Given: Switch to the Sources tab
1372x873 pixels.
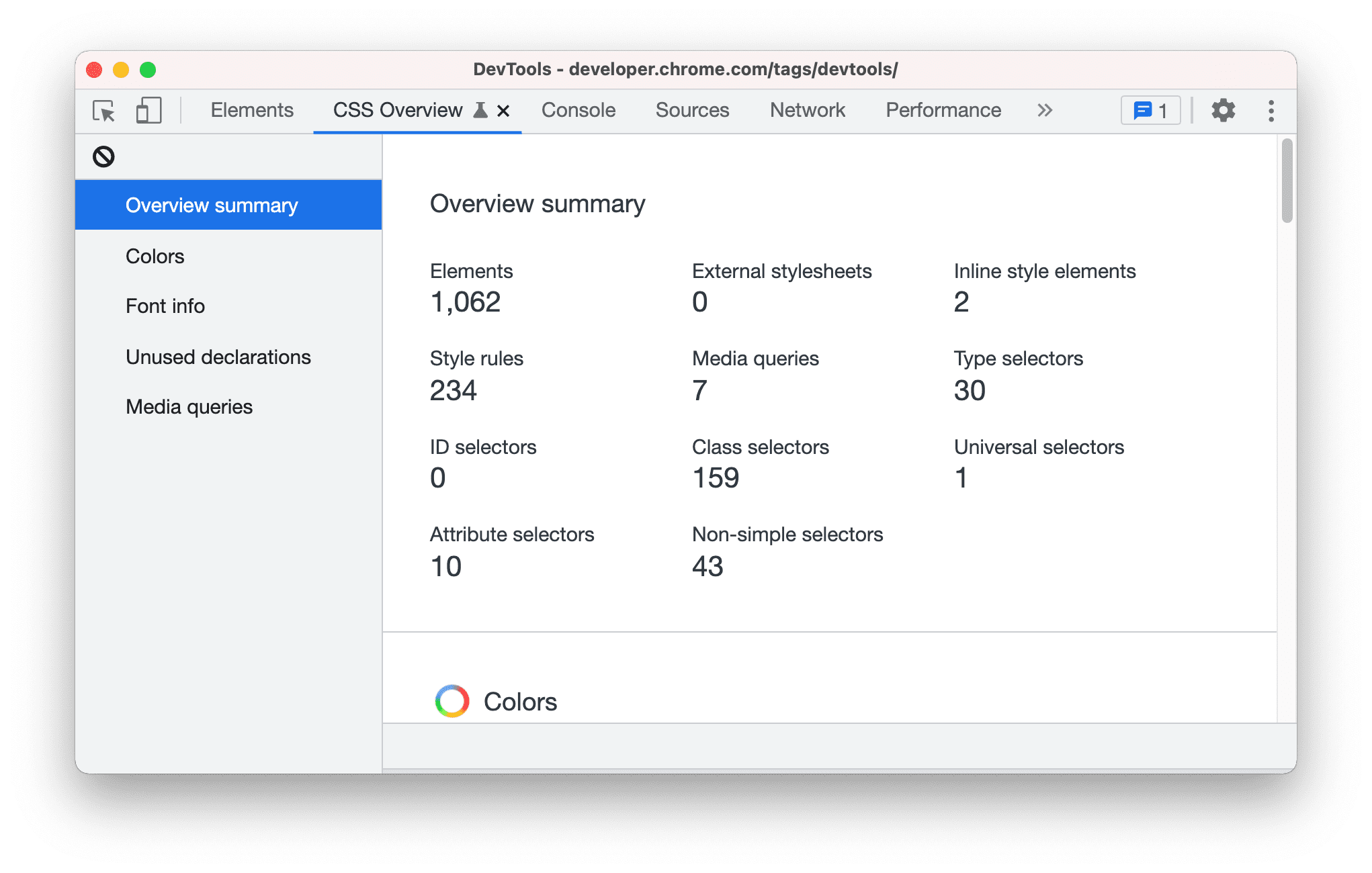Looking at the screenshot, I should pos(693,111).
